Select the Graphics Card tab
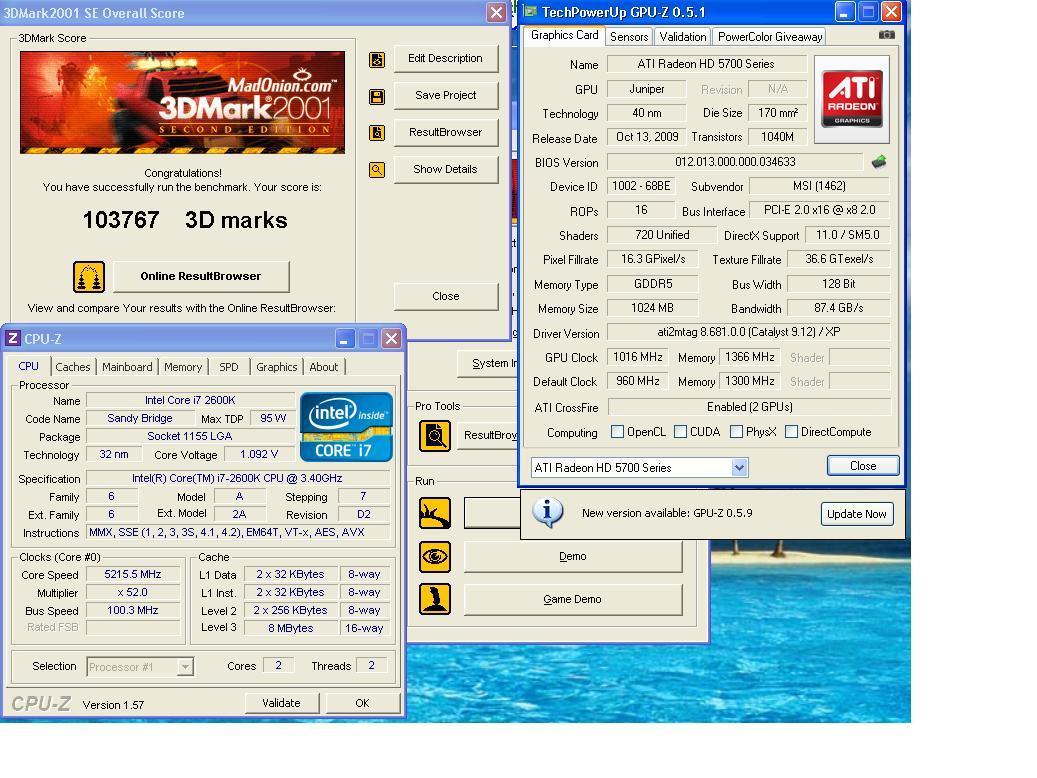The height and width of the screenshot is (778, 1037). tap(564, 36)
